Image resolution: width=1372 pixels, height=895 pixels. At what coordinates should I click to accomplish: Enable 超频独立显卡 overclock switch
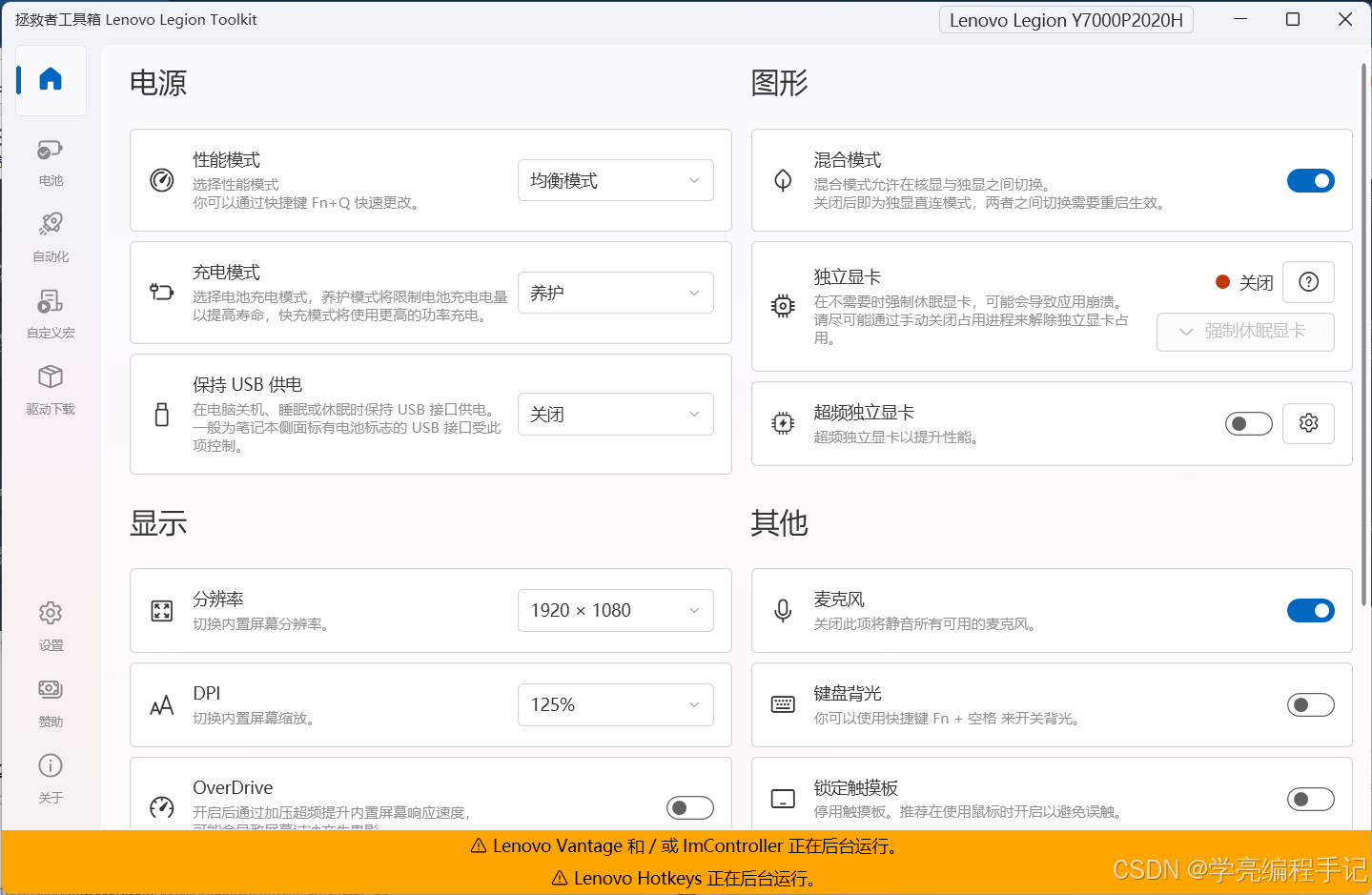point(1249,423)
